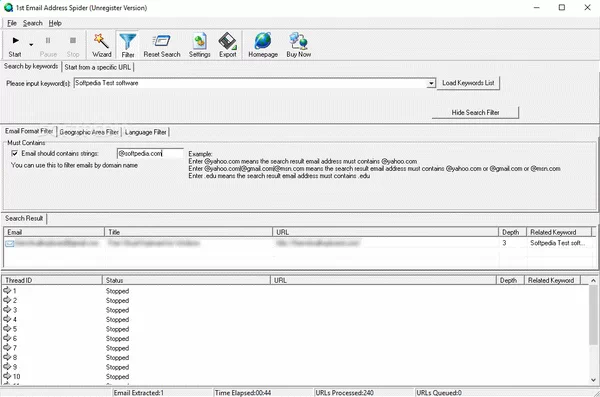Viewport: 600px width, 397px height.
Task: Click the Status column header
Action: pyautogui.click(x=186, y=280)
